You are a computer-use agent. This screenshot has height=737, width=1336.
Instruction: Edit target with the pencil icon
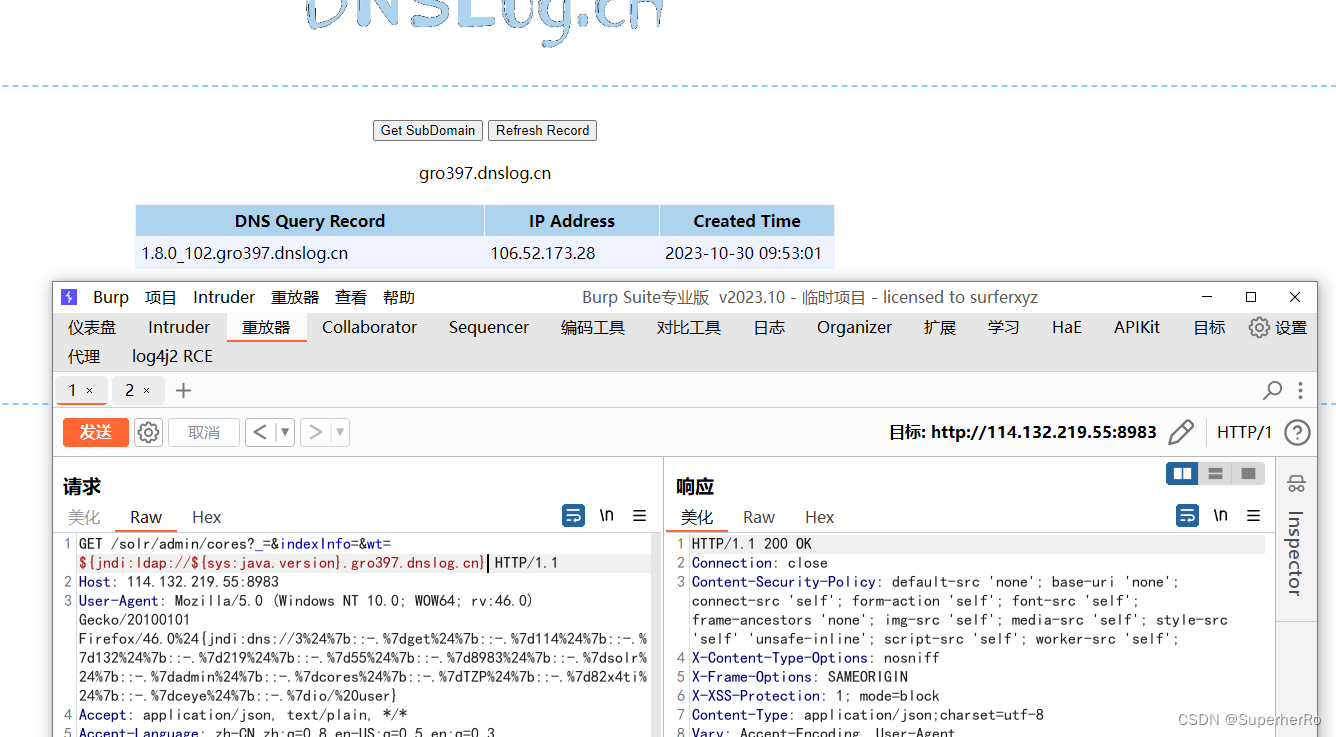click(1181, 432)
